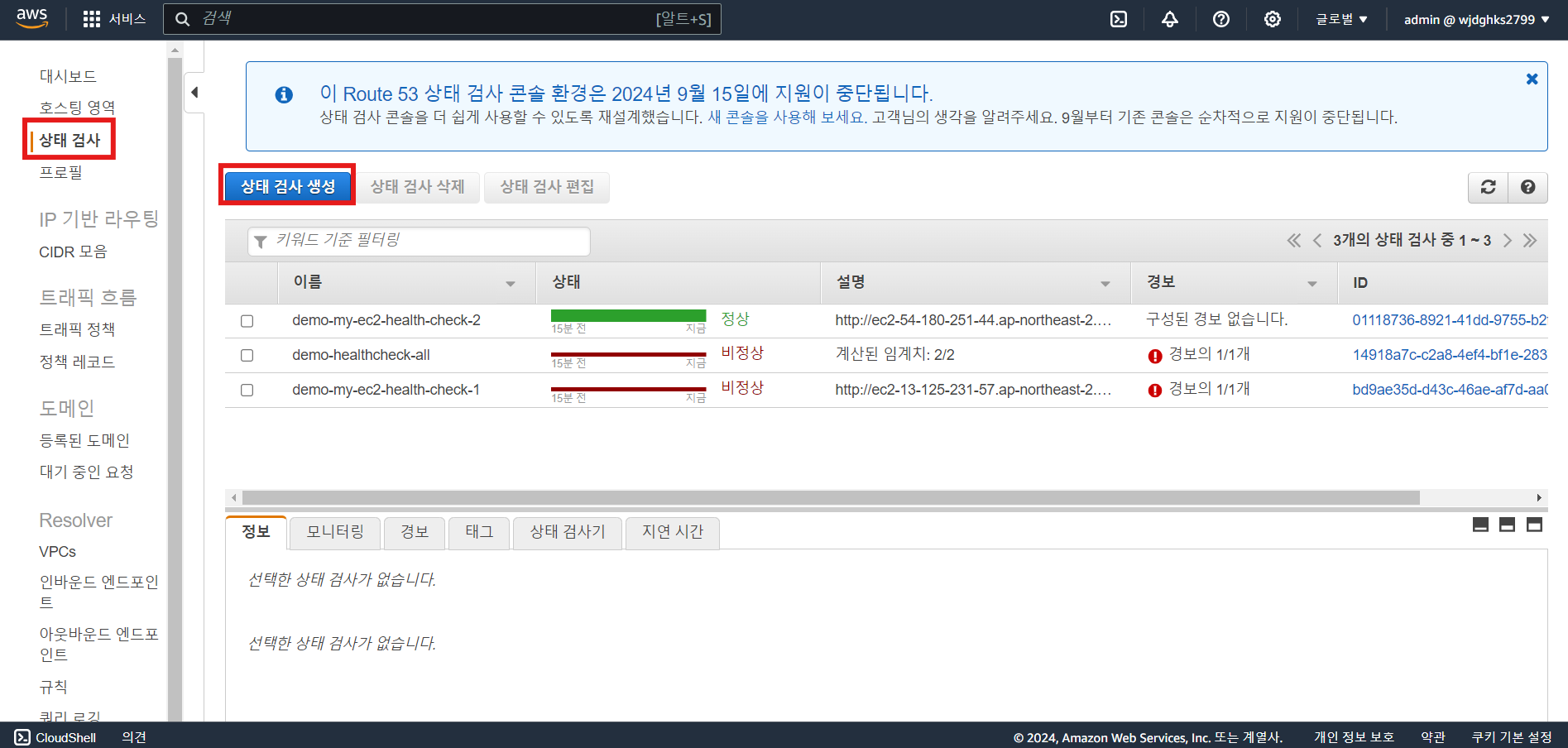Open the admin account menu
This screenshot has width=1568, height=748.
coord(1477,19)
